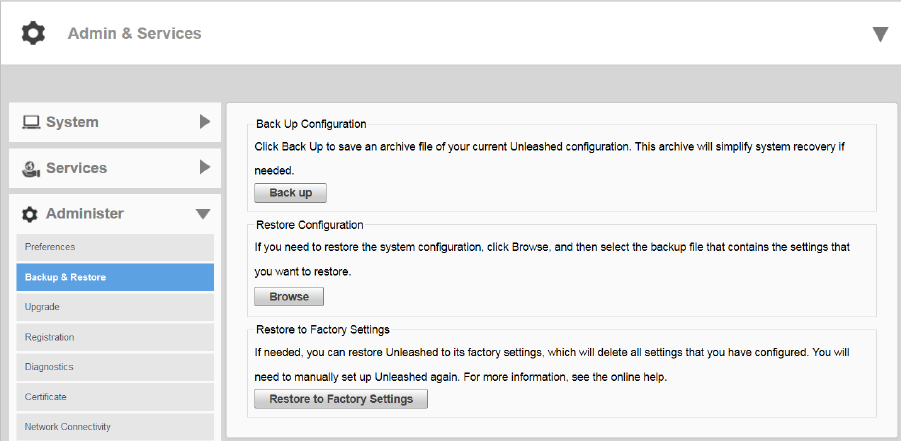This screenshot has height=441, width=901.
Task: Expand the Services section arrow
Action: [204, 167]
